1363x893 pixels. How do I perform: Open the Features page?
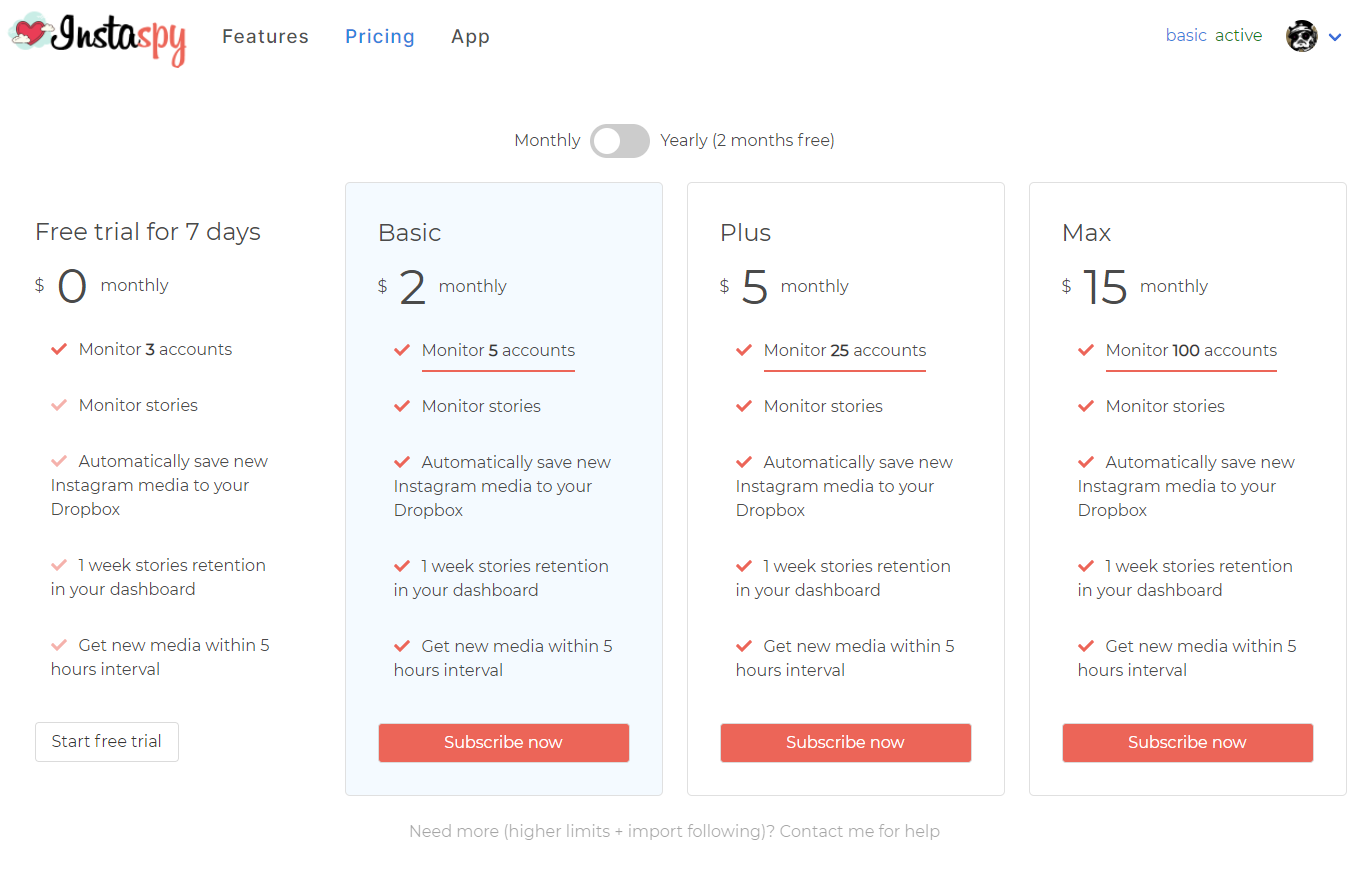265,37
